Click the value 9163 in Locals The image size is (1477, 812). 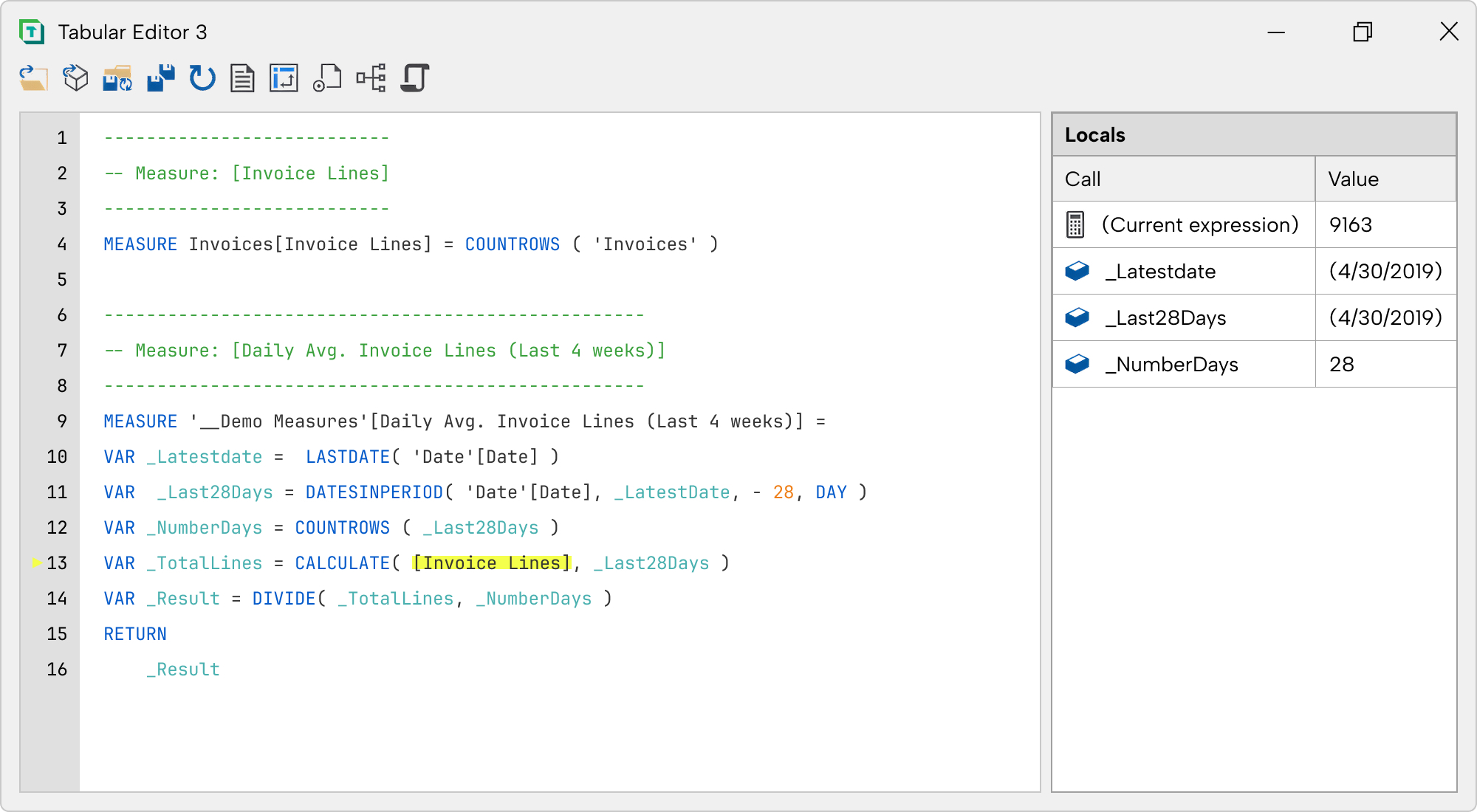tap(1351, 224)
